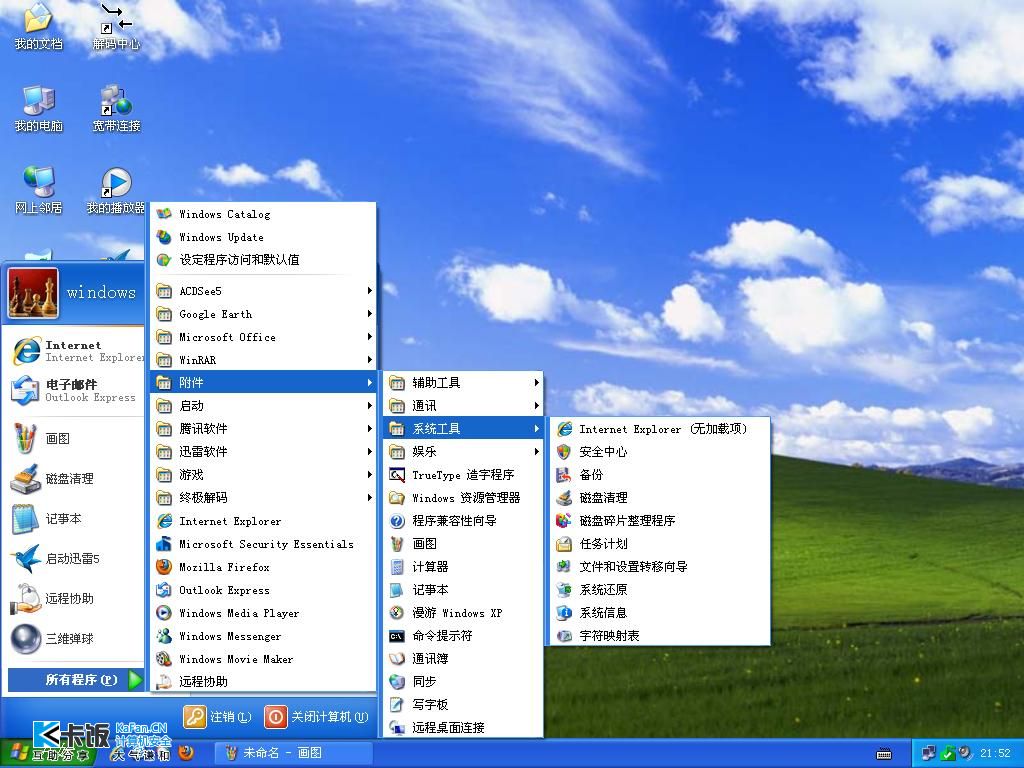Expand the 启动 startup folder
1024x768 pixels.
[263, 406]
